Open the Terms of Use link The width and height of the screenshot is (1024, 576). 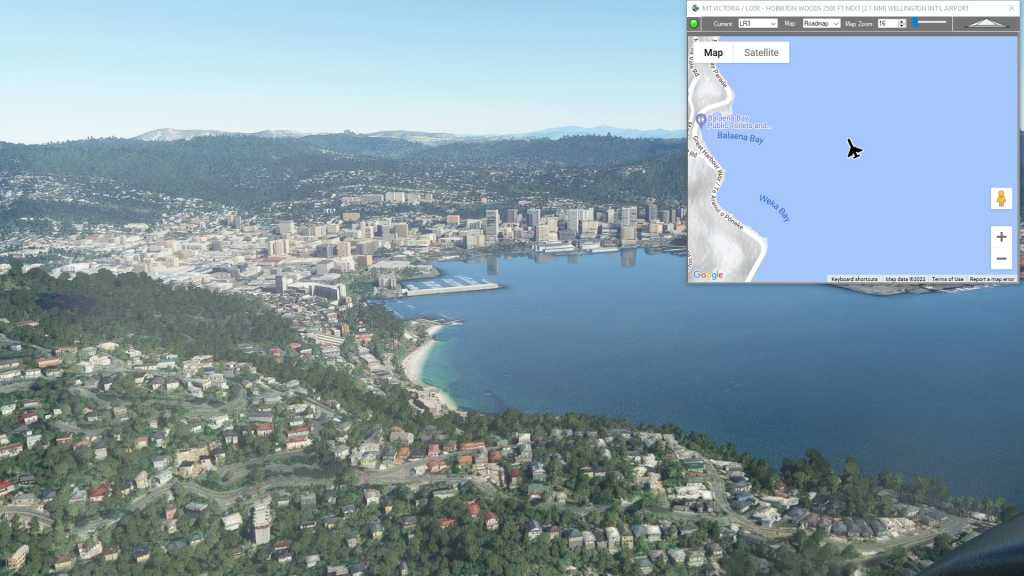(947, 279)
